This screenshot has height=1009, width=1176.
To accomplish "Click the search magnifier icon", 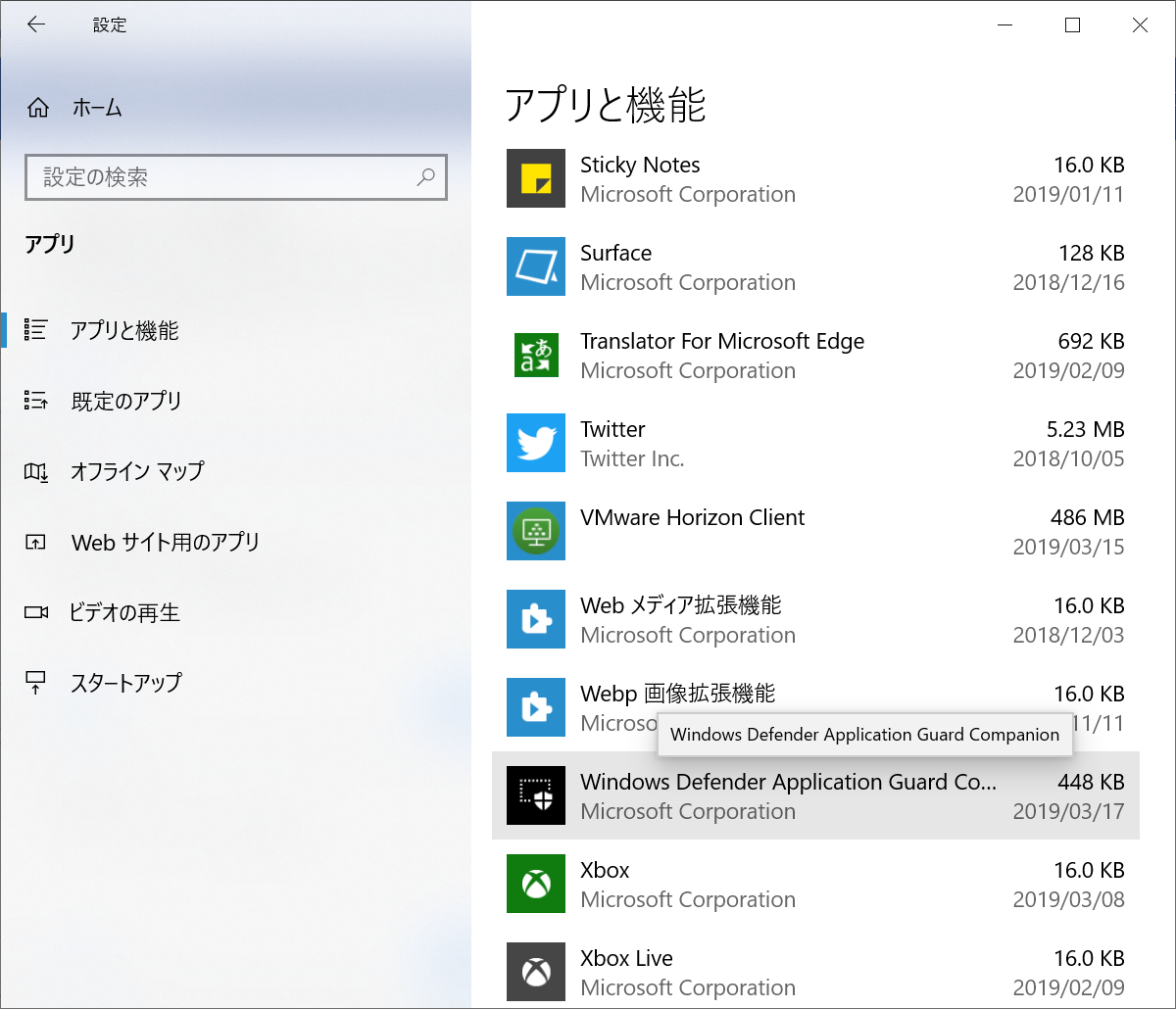I will (x=426, y=177).
